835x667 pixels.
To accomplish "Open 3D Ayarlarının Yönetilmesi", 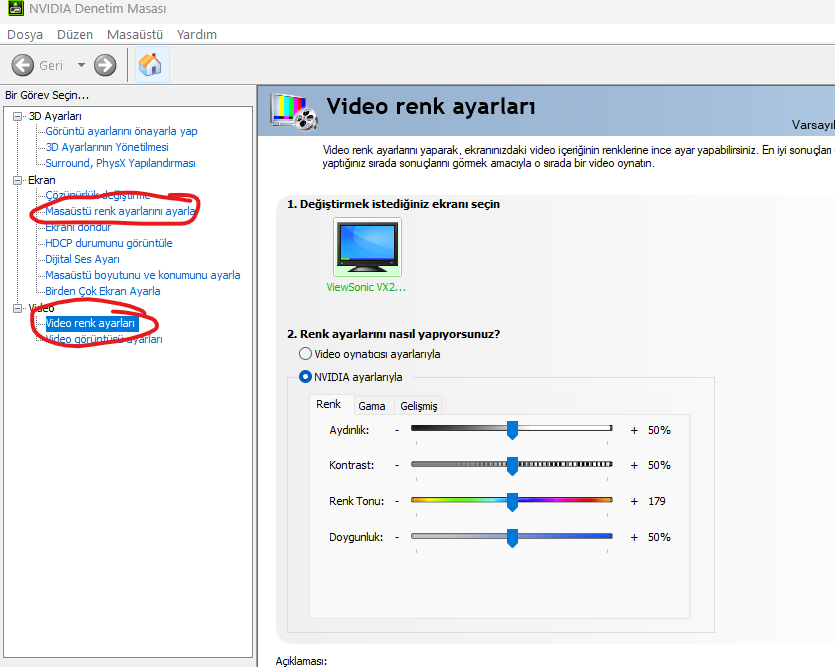I will point(107,147).
